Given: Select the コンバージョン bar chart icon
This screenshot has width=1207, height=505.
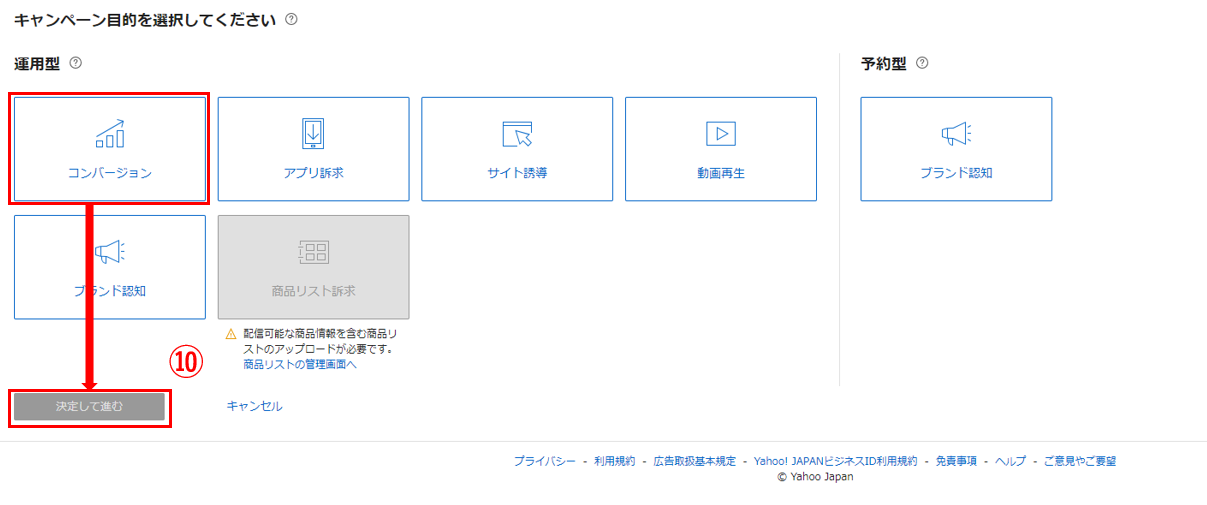Looking at the screenshot, I should [110, 134].
